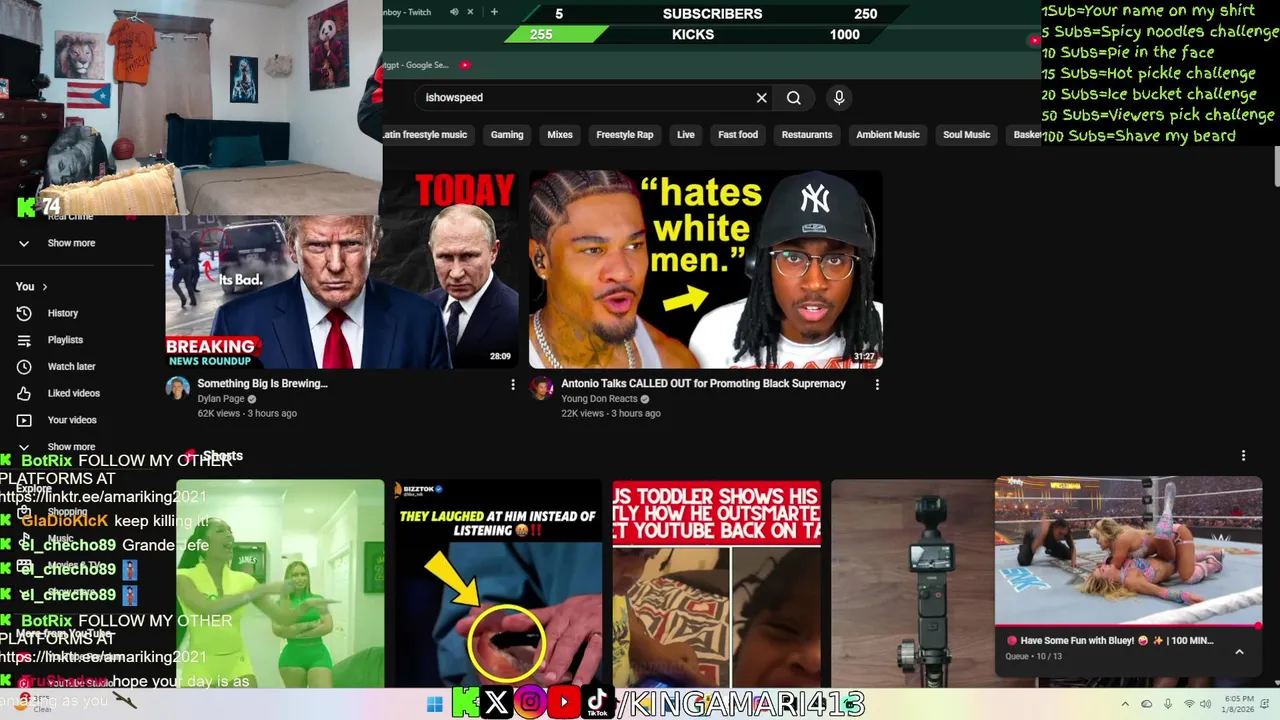The image size is (1280, 720).
Task: Select the Fast food filter chip
Action: [x=738, y=135]
